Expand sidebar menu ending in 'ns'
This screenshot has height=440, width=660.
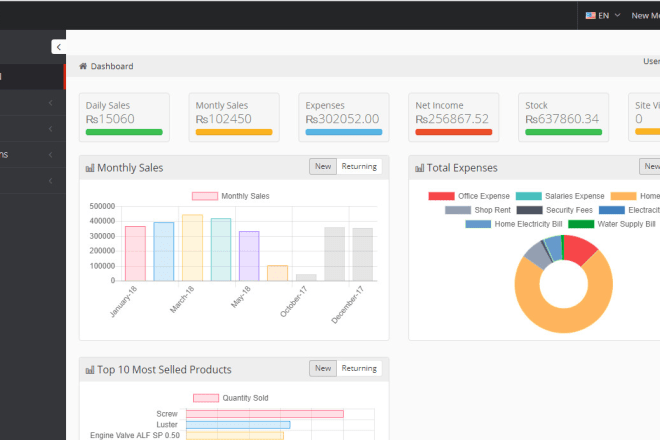(x=32, y=155)
